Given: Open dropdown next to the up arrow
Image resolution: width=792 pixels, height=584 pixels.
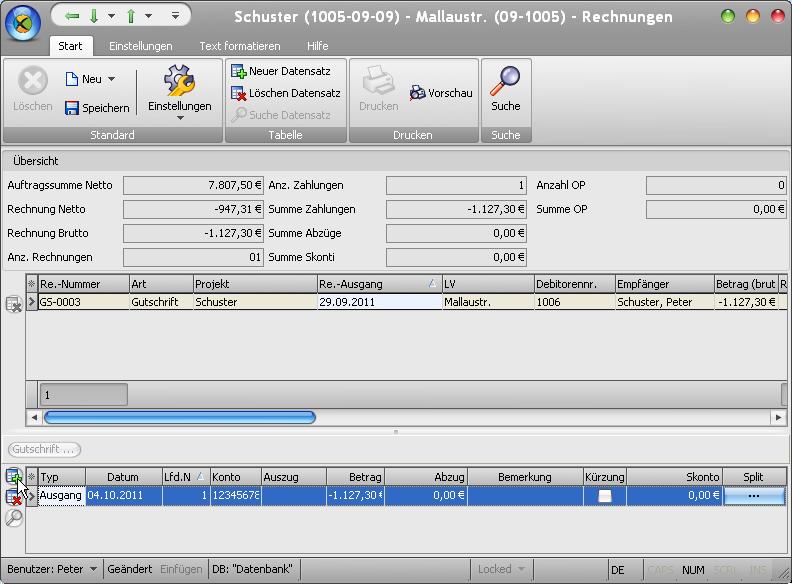Looking at the screenshot, I should tap(148, 16).
